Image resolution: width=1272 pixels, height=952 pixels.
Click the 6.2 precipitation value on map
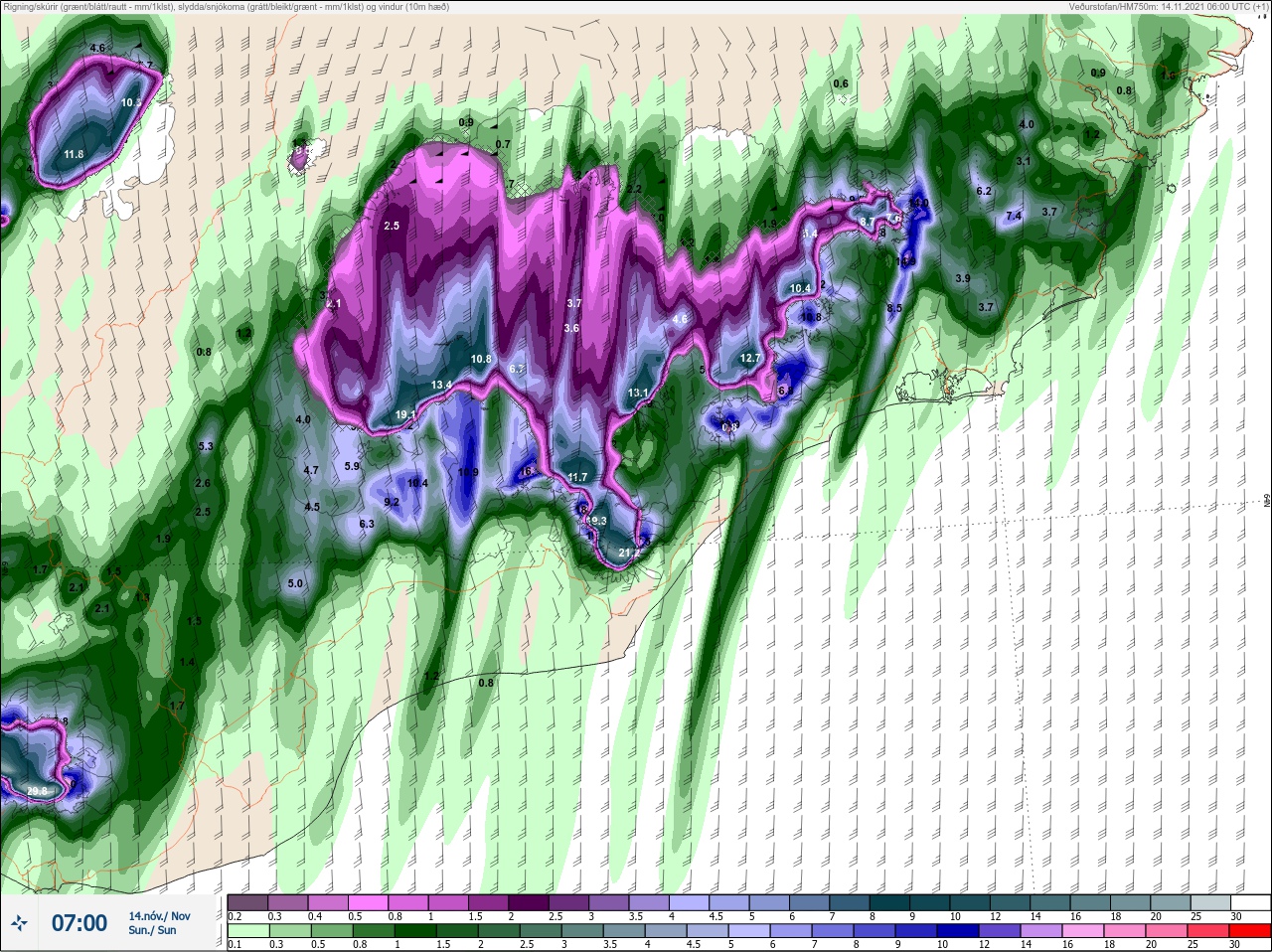pyautogui.click(x=985, y=191)
